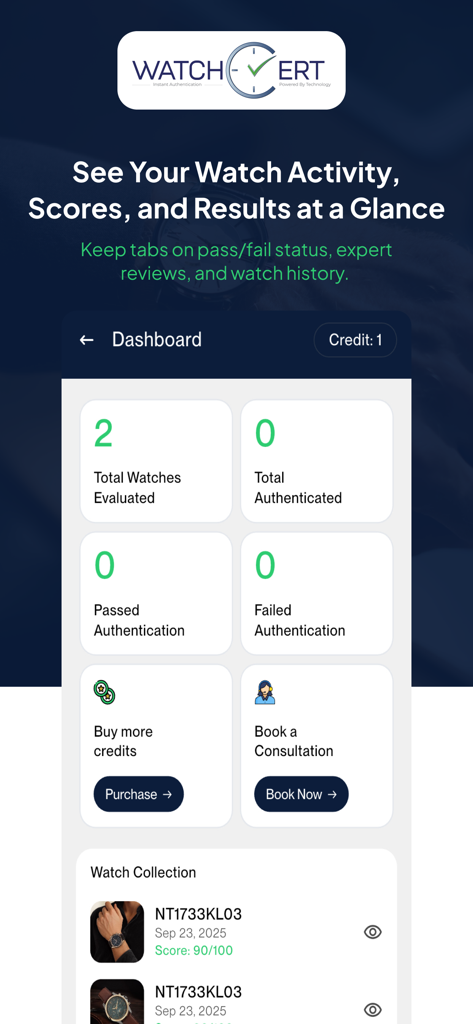Viewport: 473px width, 1024px height.
Task: Click the credits coin icon
Action: click(105, 692)
